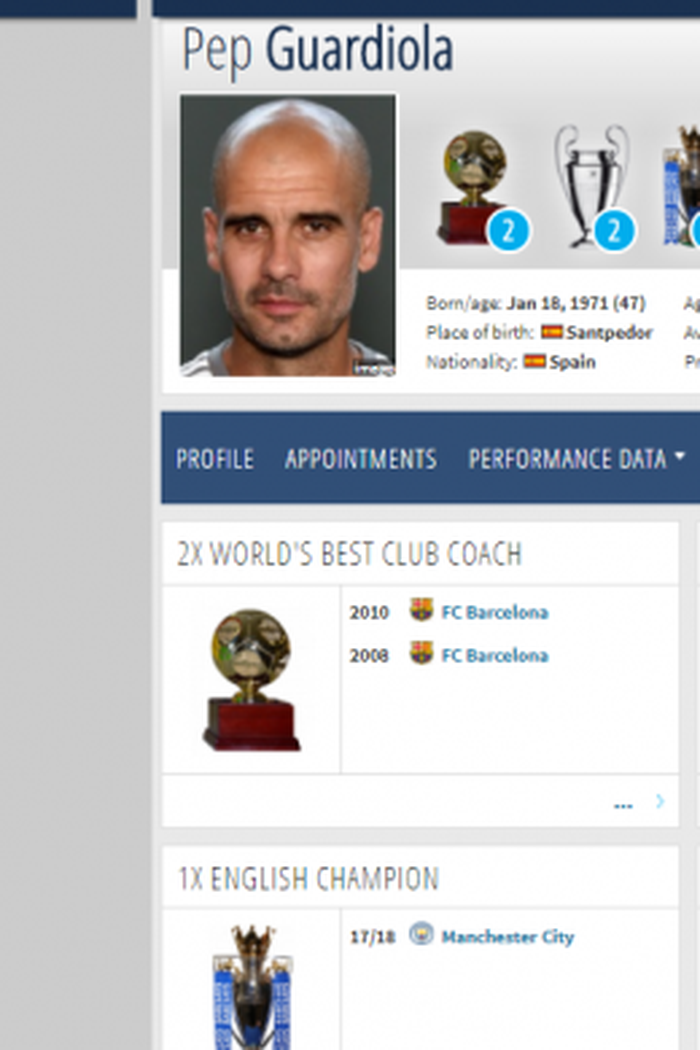Click the Champions League trophy icon
Image resolution: width=700 pixels, height=1050 pixels.
click(592, 186)
